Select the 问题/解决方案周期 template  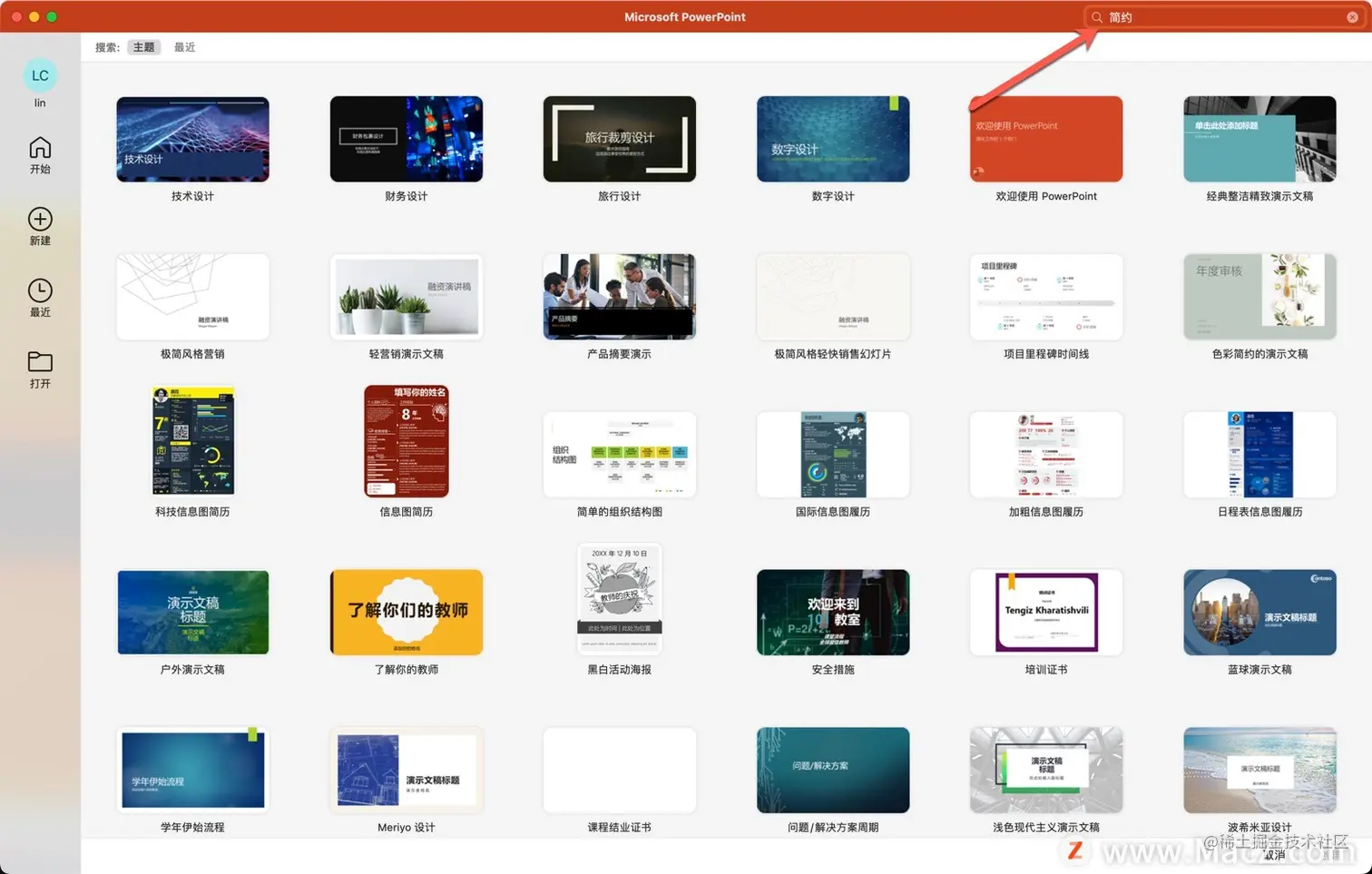[833, 771]
